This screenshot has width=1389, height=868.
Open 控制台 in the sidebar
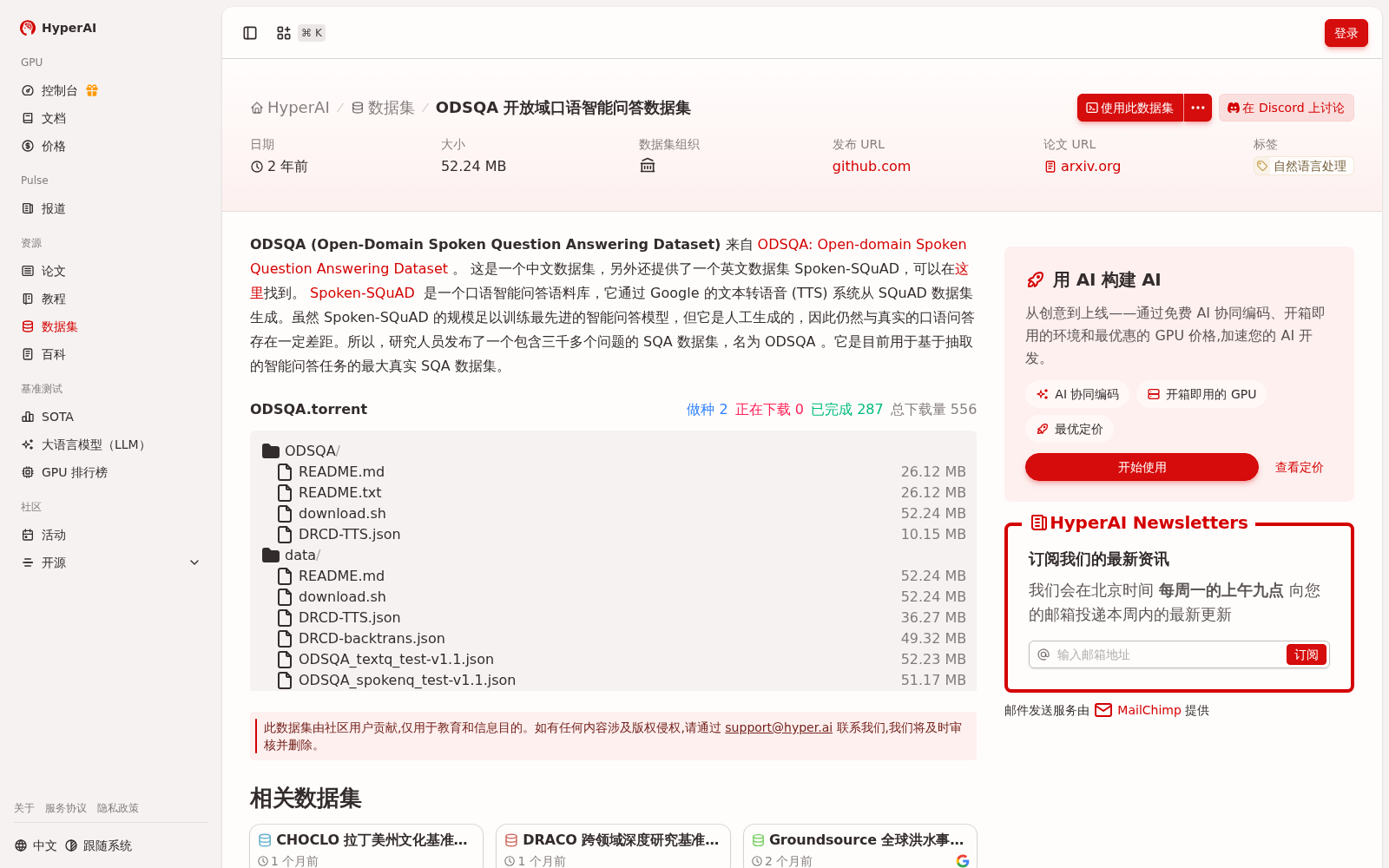59,90
